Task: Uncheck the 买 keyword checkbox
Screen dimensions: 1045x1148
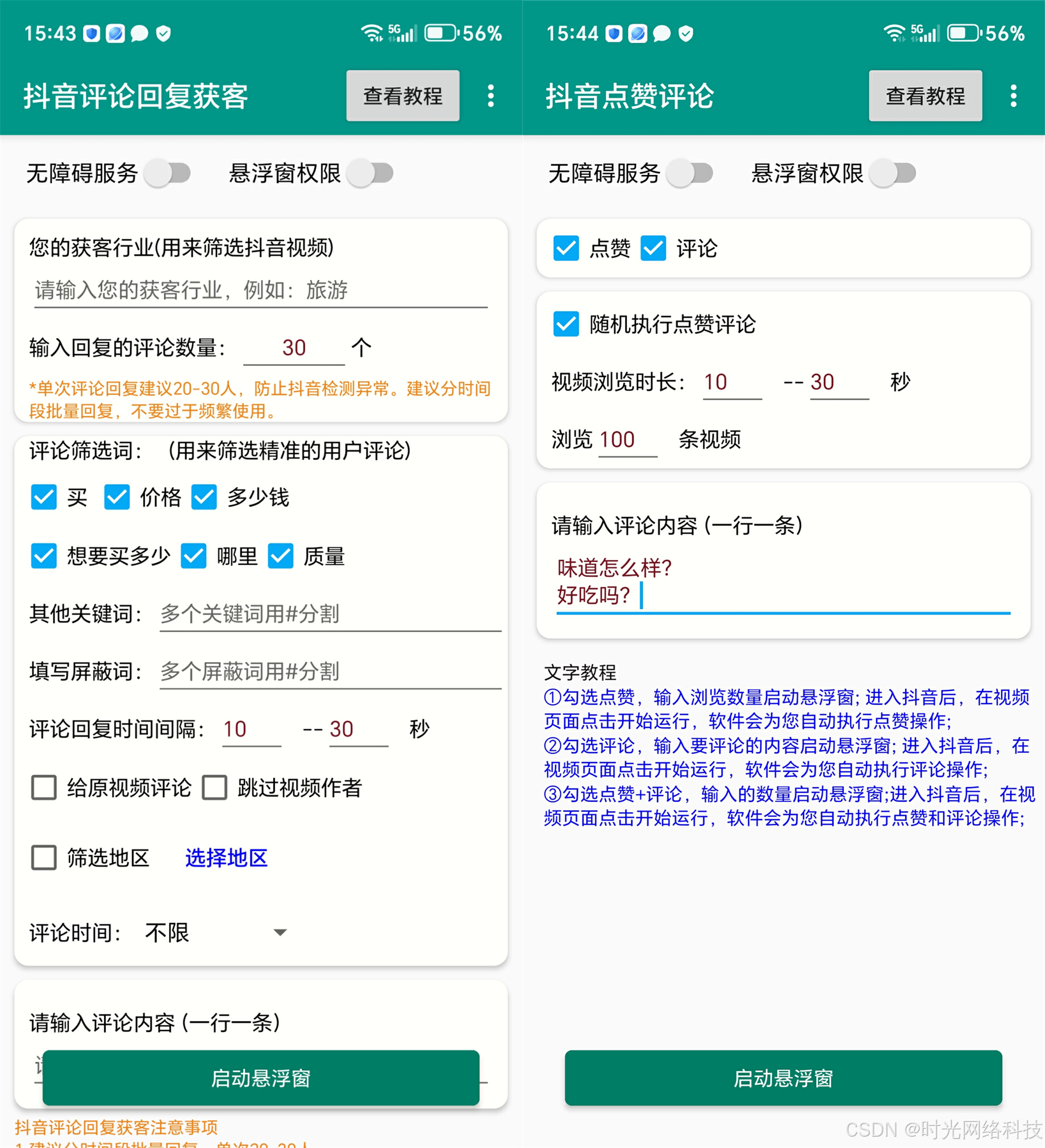Action: tap(44, 497)
